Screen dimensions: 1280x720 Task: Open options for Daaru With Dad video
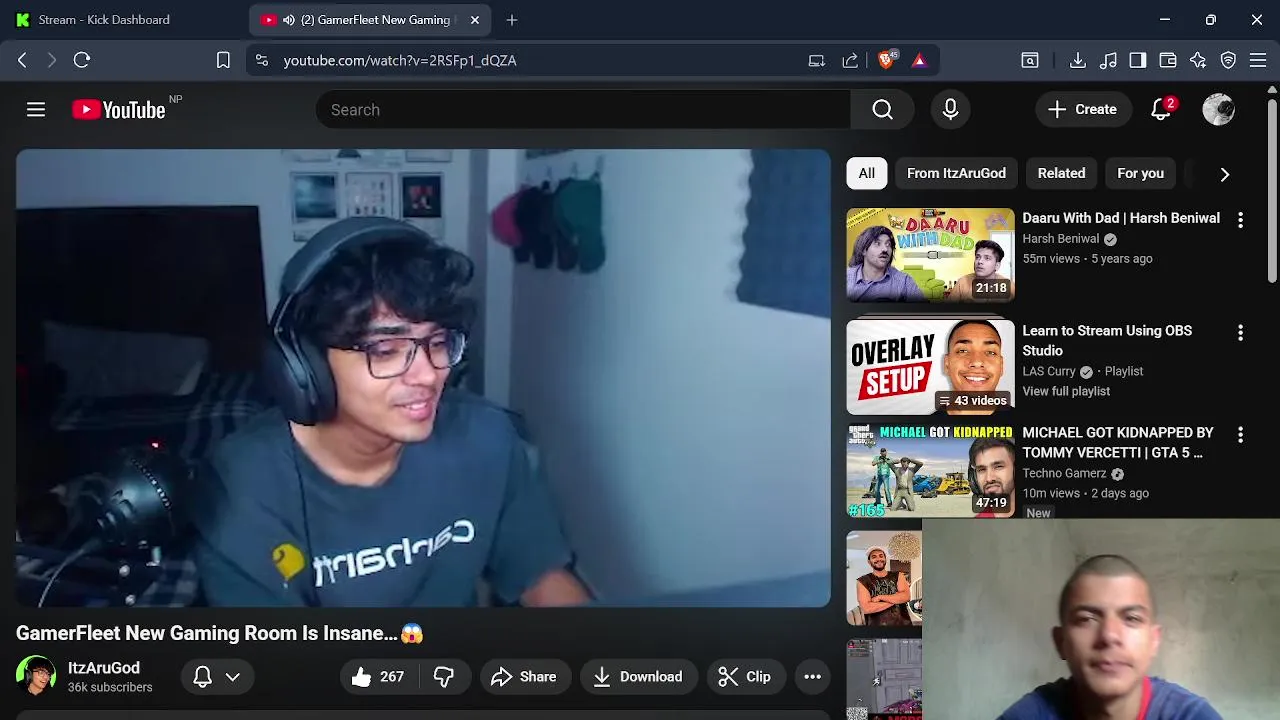tap(1241, 220)
